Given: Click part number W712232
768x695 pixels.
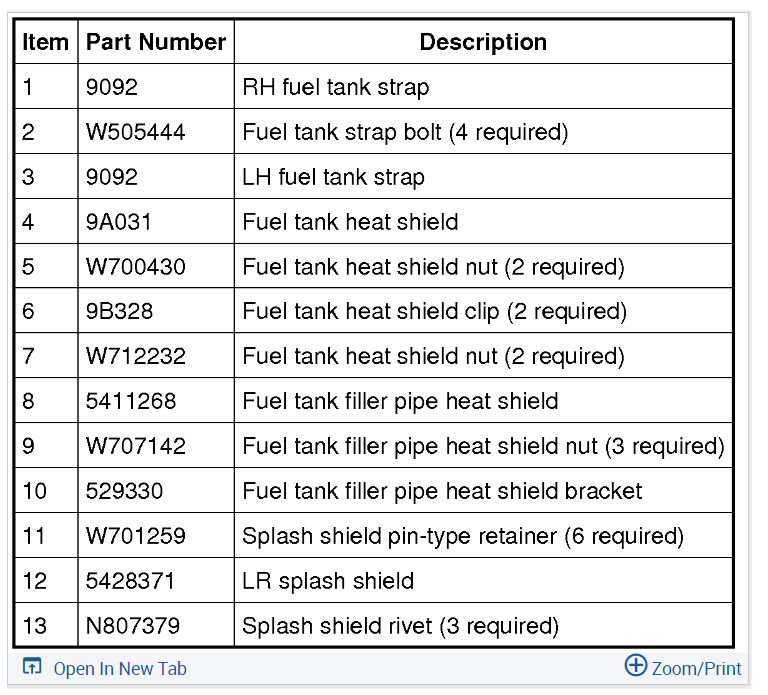Looking at the screenshot, I should 135,356.
